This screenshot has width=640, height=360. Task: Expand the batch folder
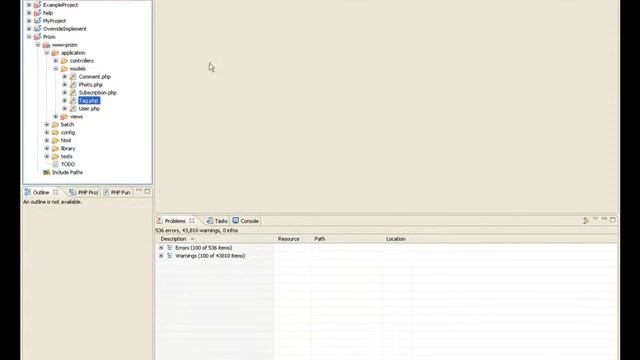[47, 124]
